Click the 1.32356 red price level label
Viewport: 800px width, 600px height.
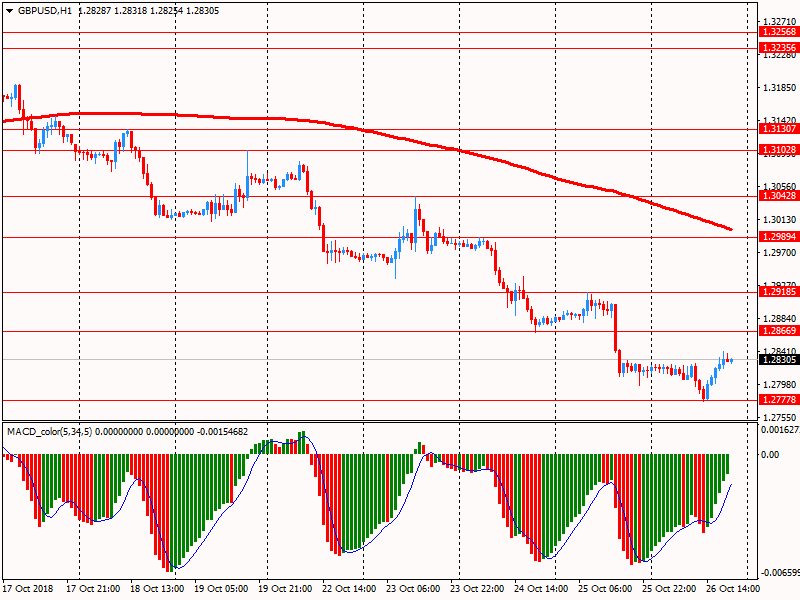778,48
